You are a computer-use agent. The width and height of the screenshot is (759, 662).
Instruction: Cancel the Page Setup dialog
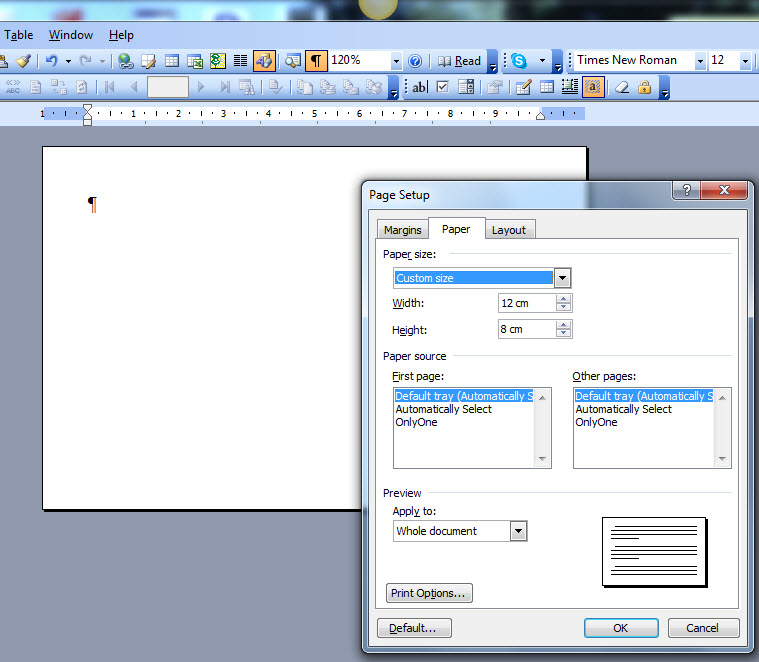point(703,628)
